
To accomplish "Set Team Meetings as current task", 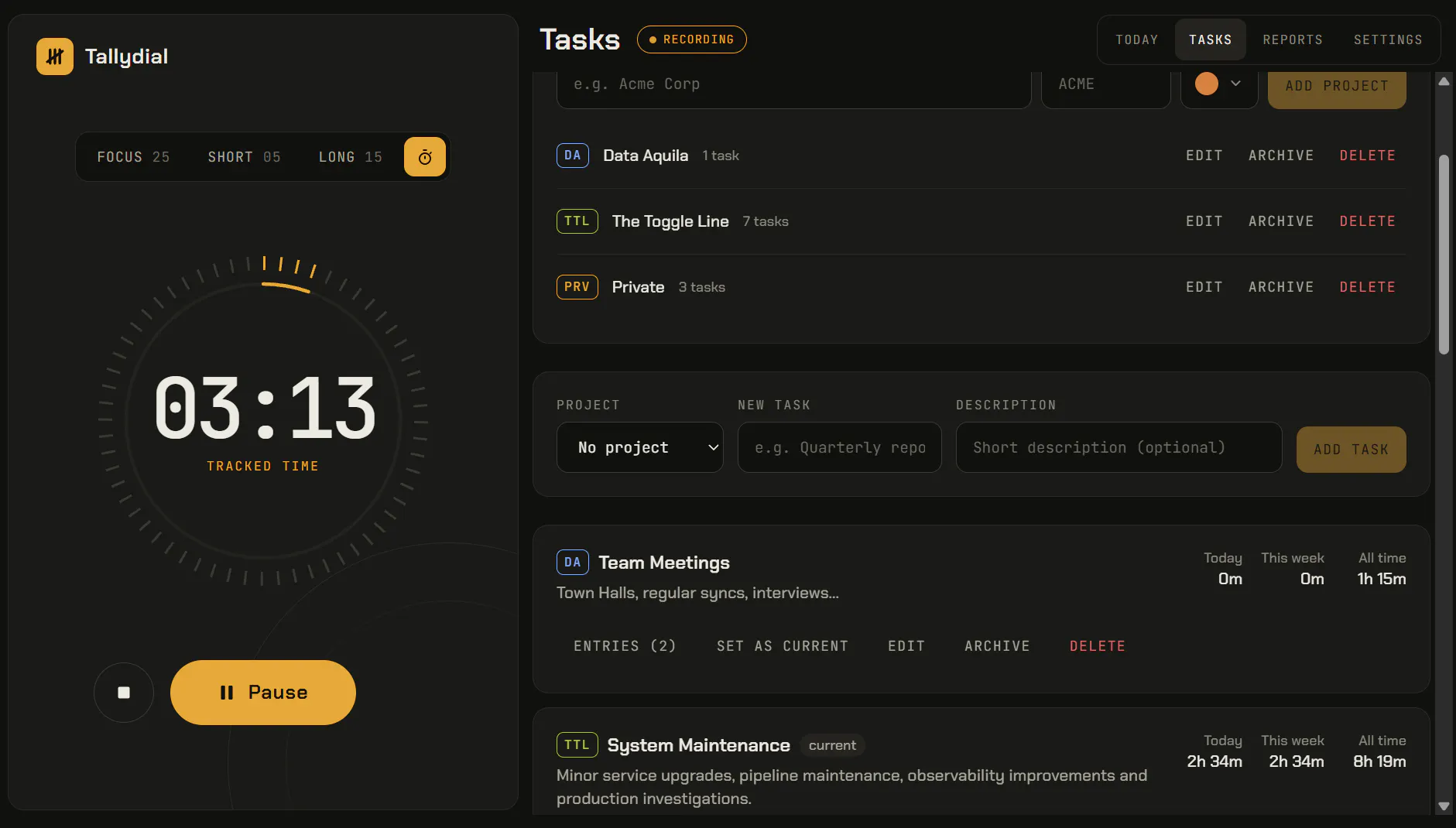I will tap(783, 646).
